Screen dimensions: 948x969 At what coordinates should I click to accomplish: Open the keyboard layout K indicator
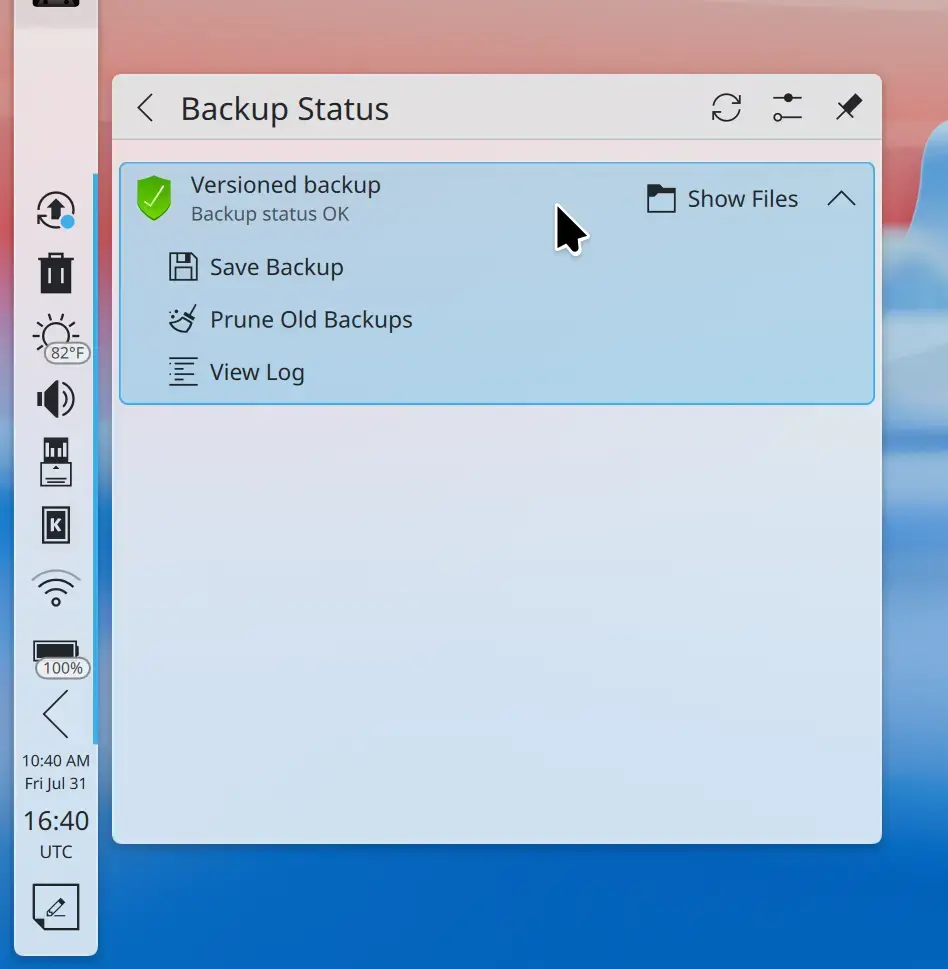pyautogui.click(x=56, y=525)
